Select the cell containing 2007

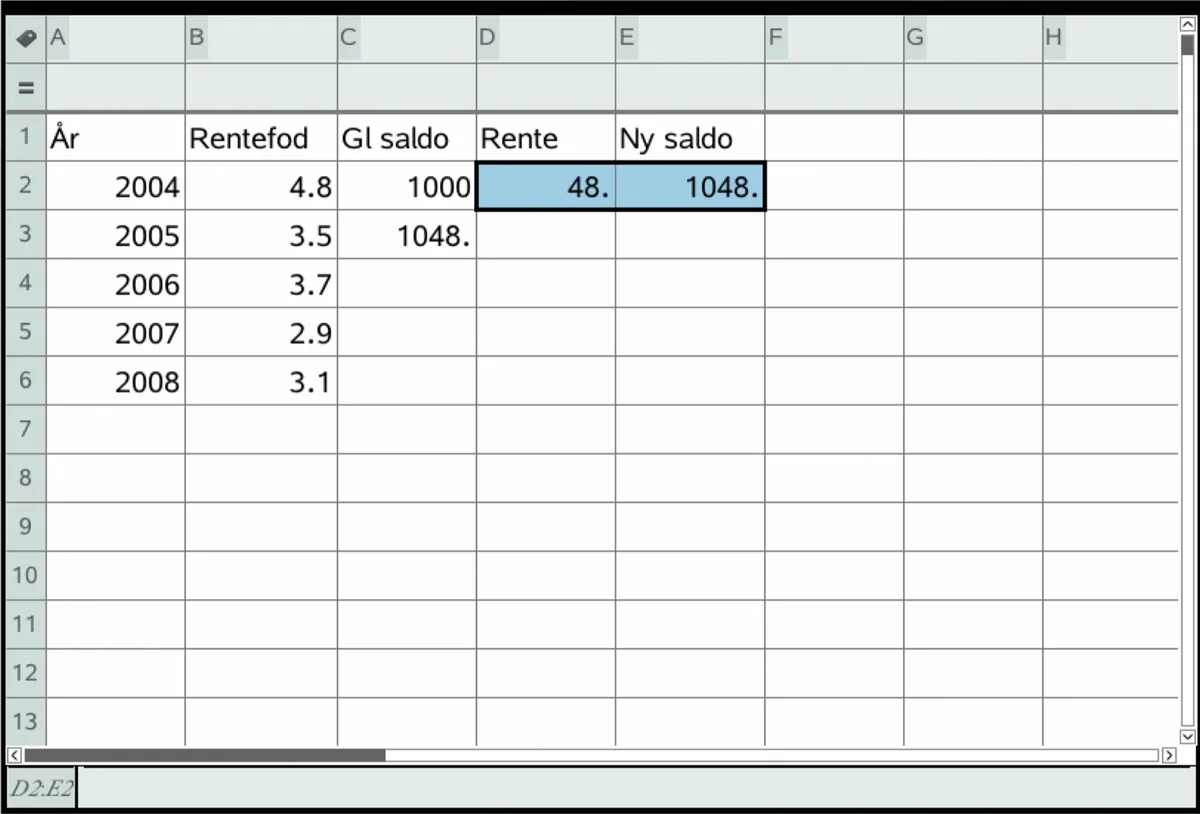coord(116,333)
